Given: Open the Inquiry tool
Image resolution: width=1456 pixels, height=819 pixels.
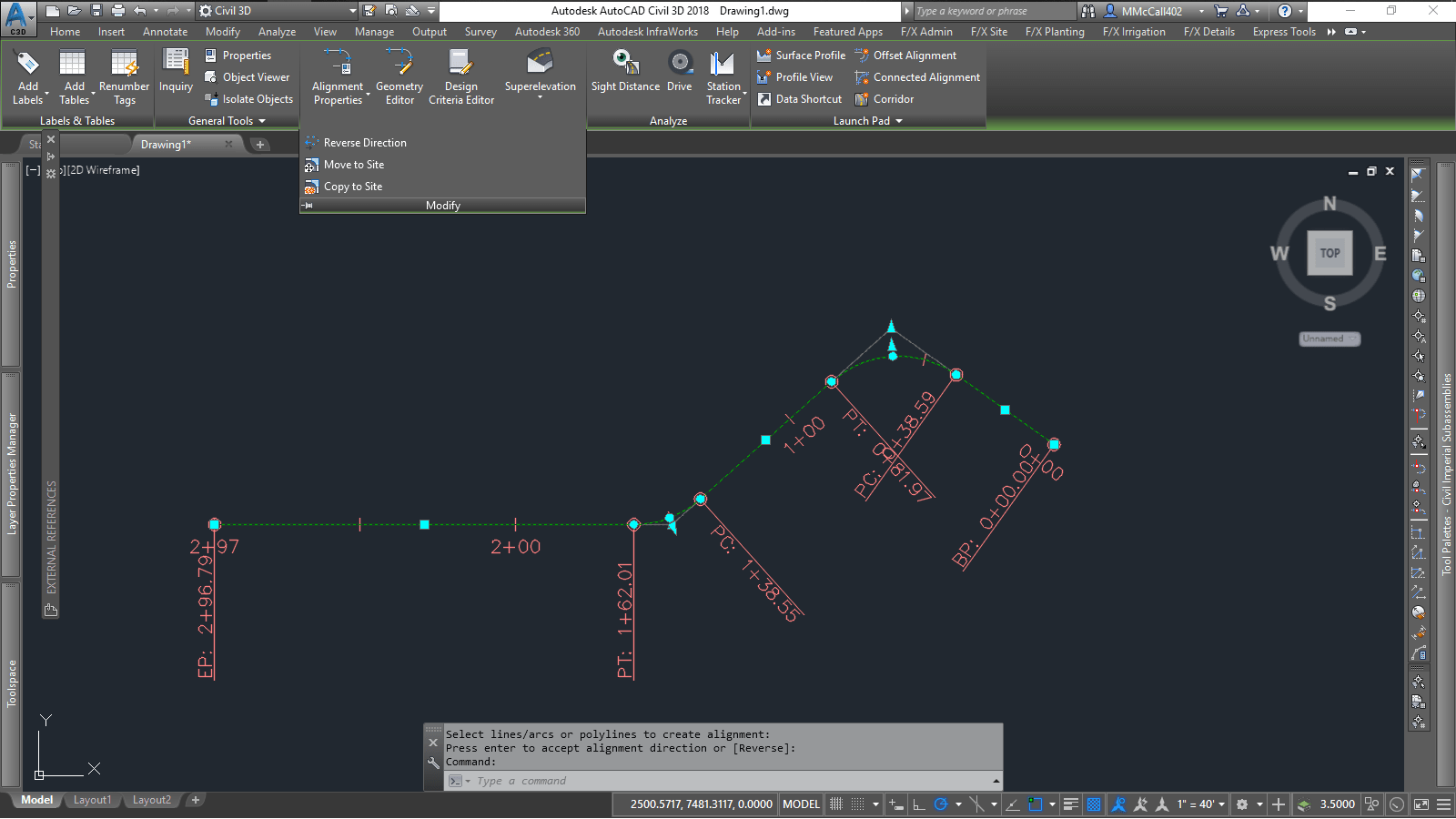Looking at the screenshot, I should tap(176, 71).
